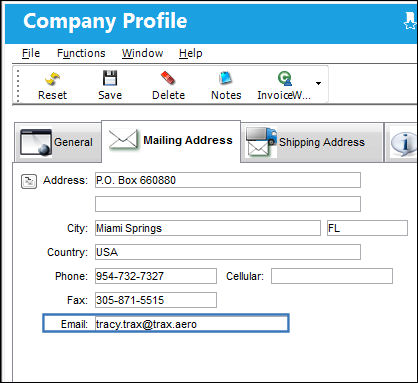Image resolution: width=418 pixels, height=383 pixels.
Task: Click the City field containing Miami Springs
Action: click(x=208, y=228)
